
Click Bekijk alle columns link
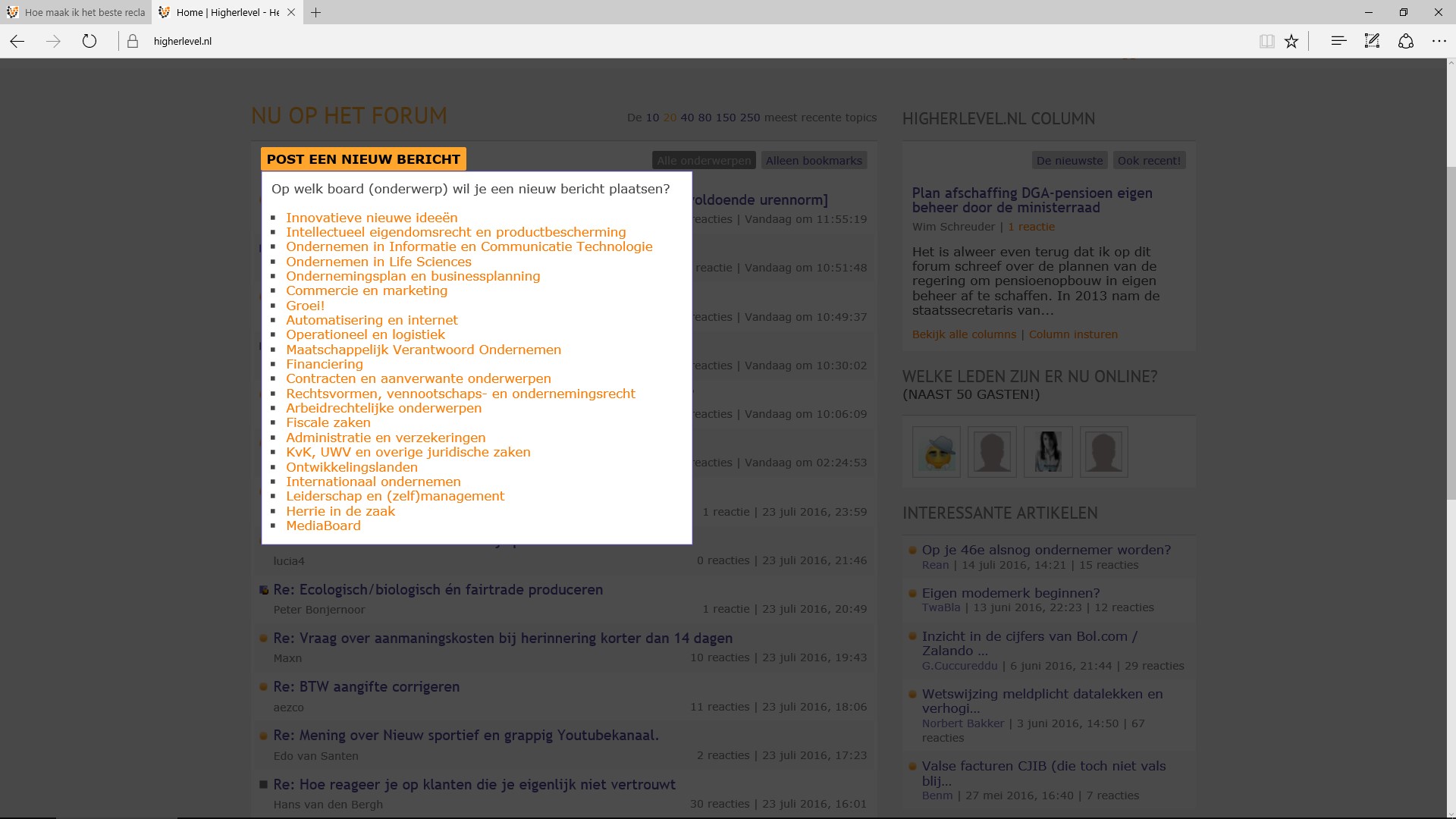[964, 334]
